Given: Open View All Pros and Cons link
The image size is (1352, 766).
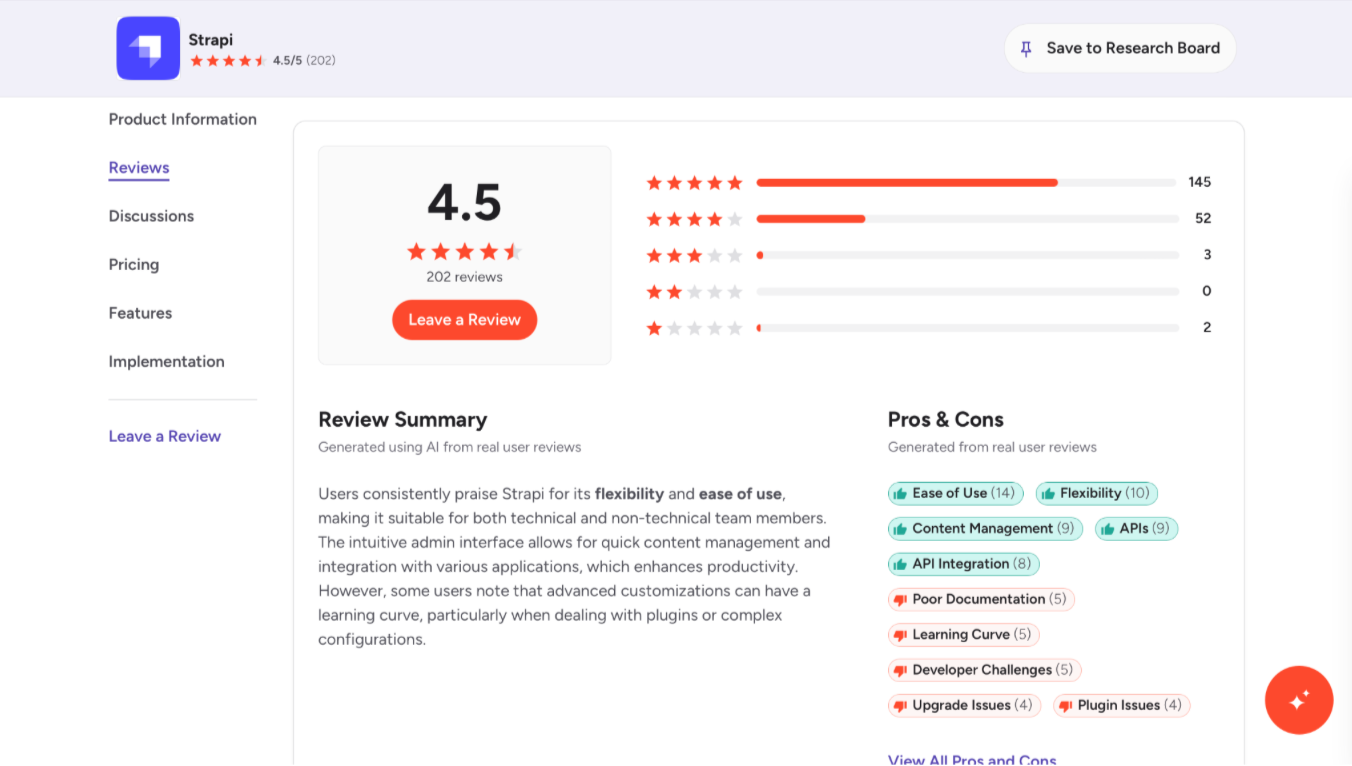Looking at the screenshot, I should click(x=971, y=759).
